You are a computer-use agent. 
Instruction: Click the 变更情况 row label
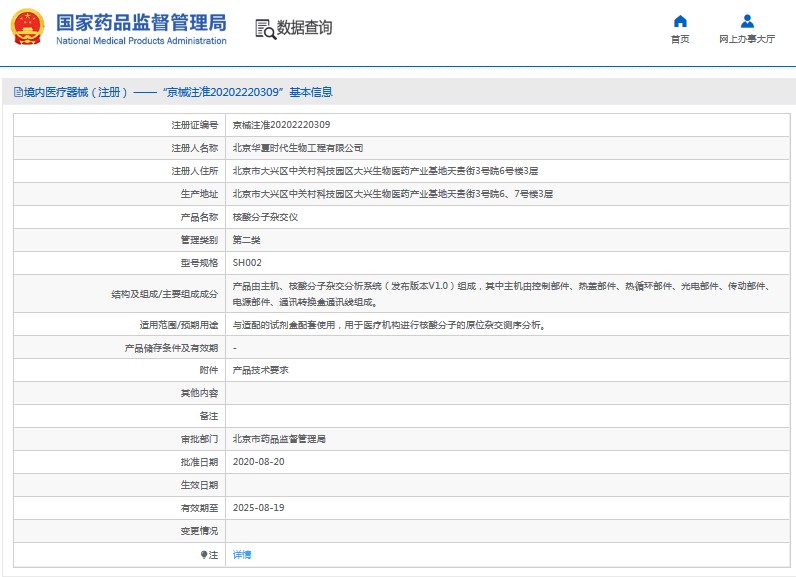pos(199,531)
